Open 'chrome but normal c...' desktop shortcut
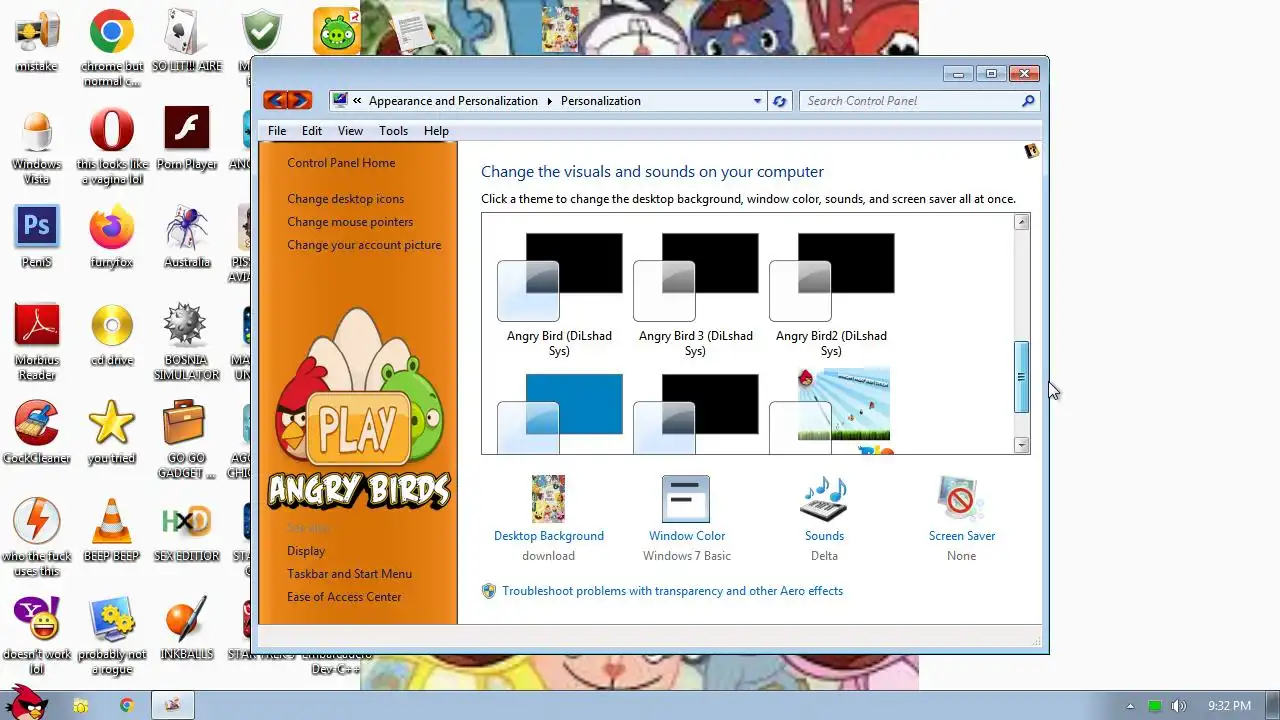 pos(112,48)
